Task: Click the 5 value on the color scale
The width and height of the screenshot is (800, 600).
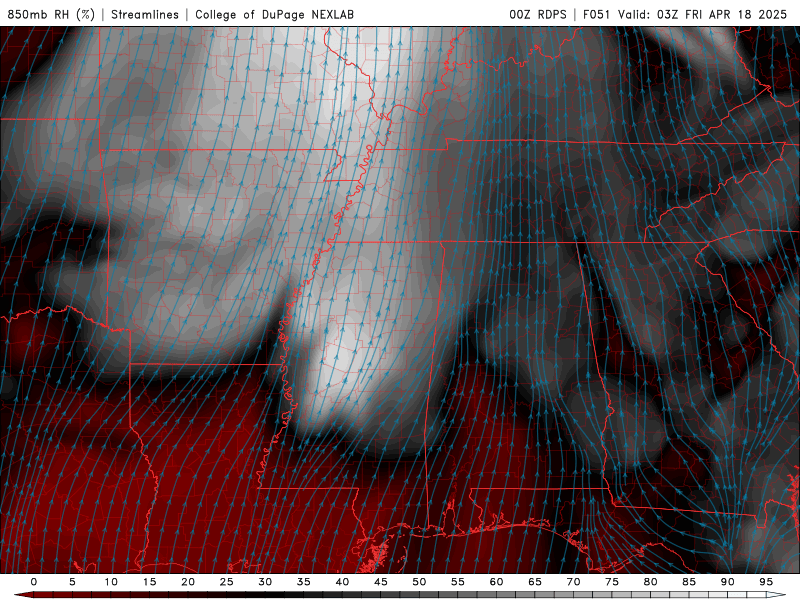Action: (x=72, y=582)
